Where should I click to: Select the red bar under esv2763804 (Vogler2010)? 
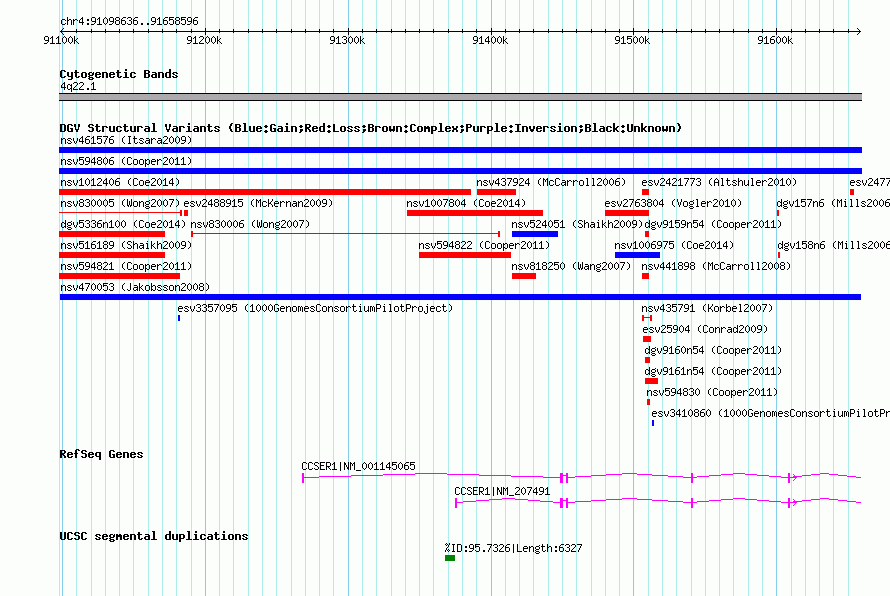click(627, 213)
